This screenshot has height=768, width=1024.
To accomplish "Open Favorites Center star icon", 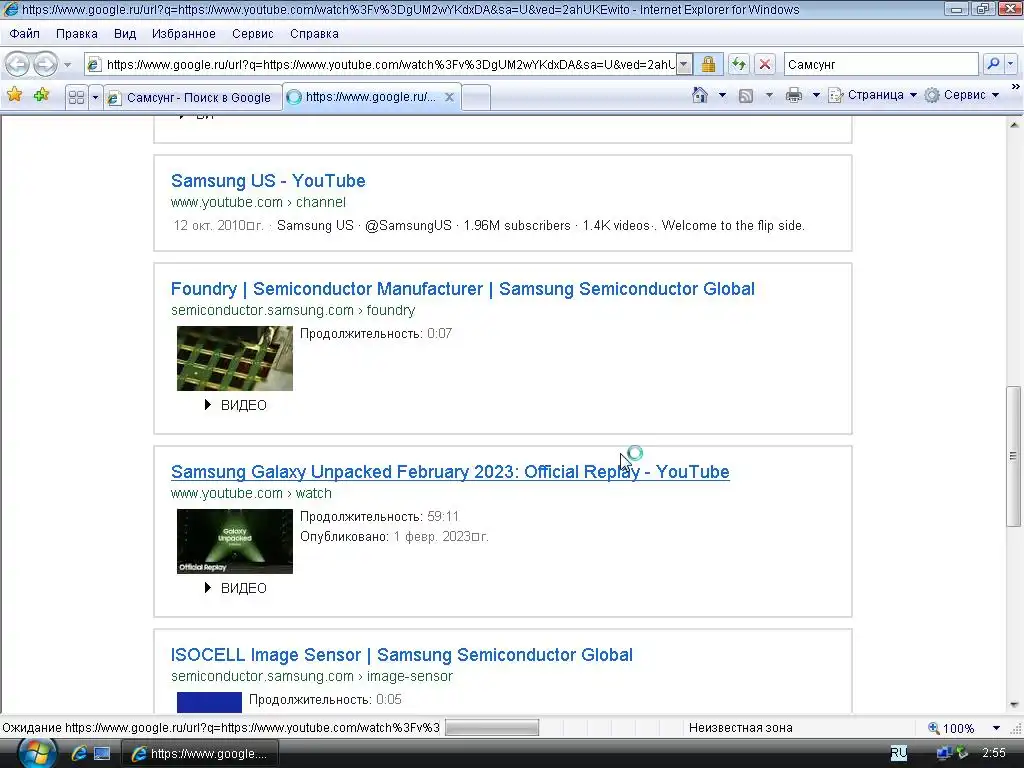I will point(14,95).
